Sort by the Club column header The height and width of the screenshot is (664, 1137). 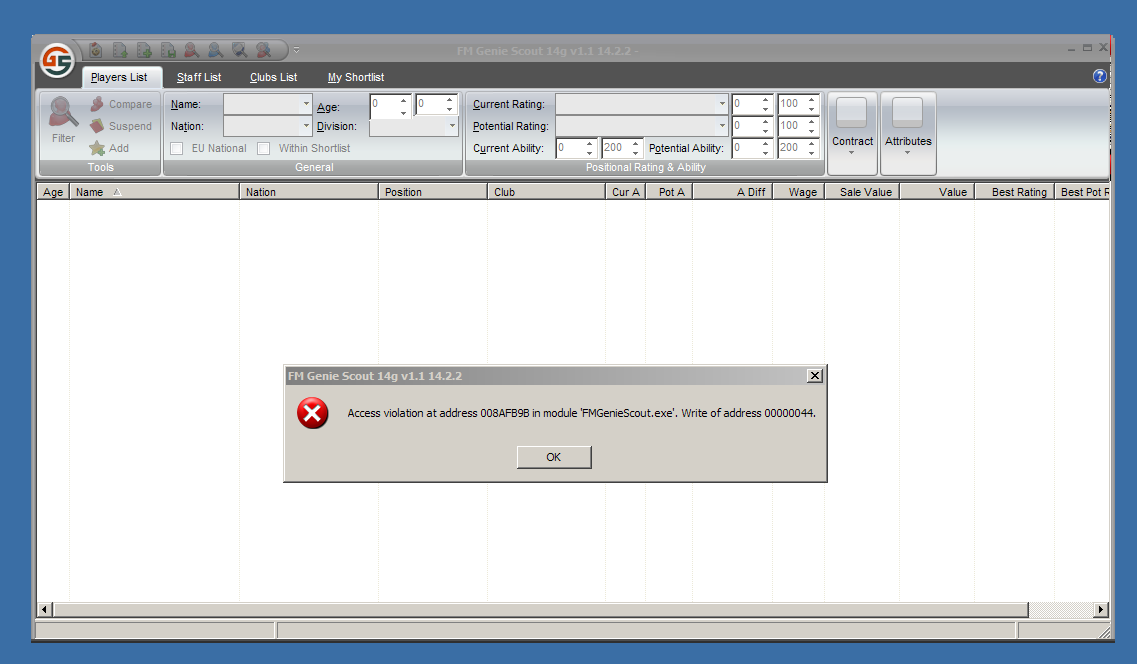pos(547,192)
